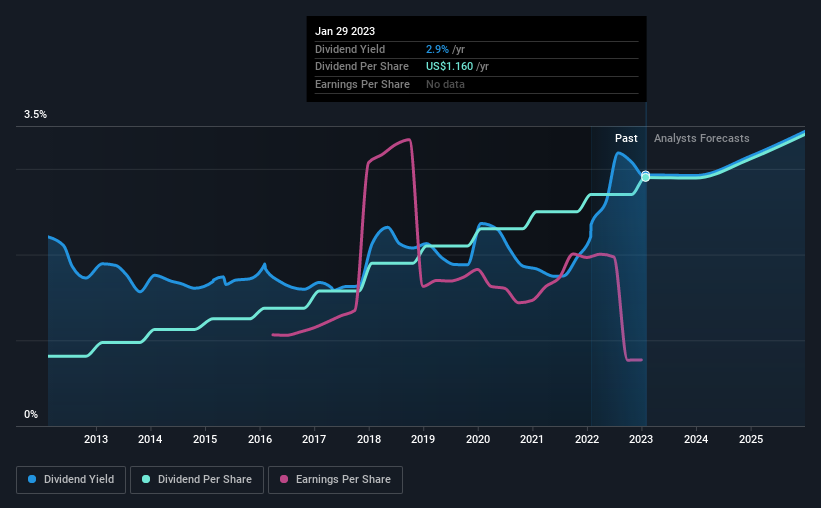Viewport: 821px width, 508px height.
Task: Click the 2013 x-axis label
Action: click(96, 439)
